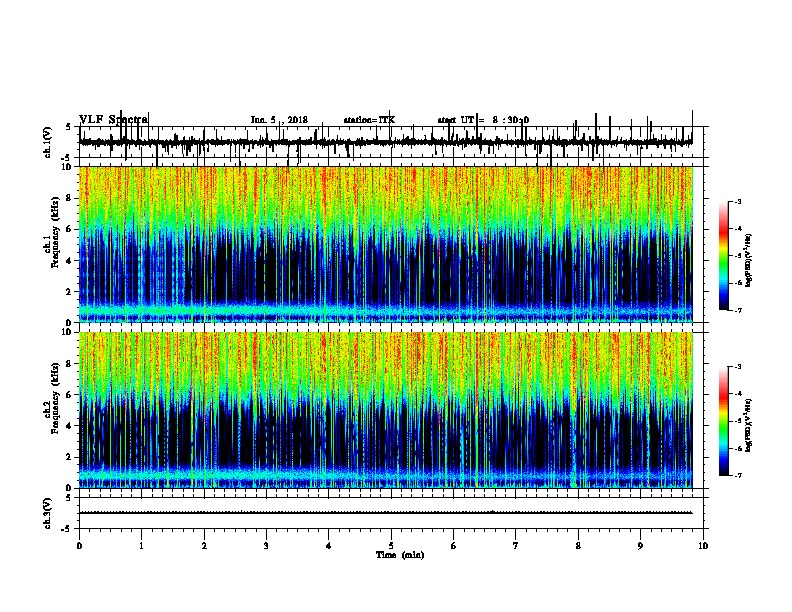792x612 pixels.
Task: Click time axis tick label 9
Action: 640,546
